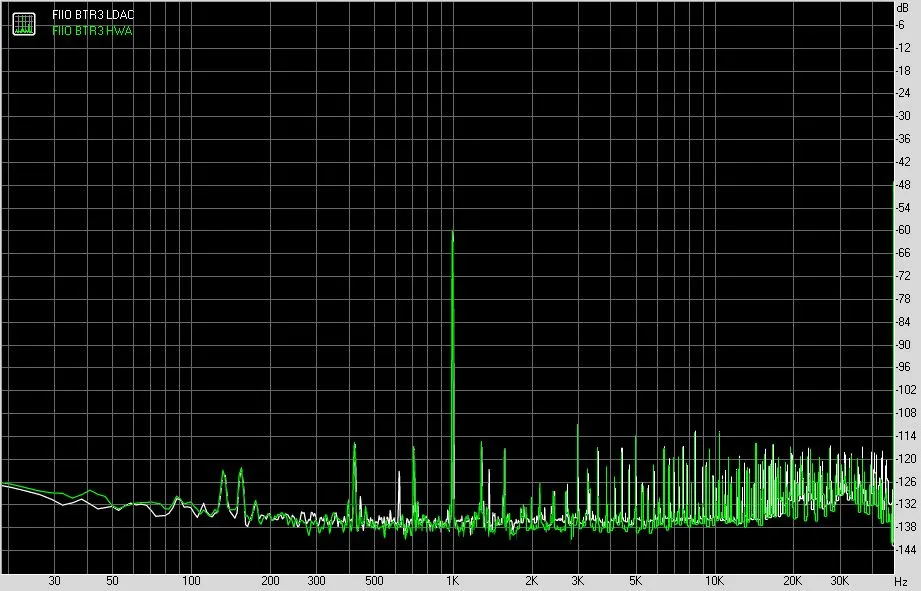Click the -30 dB scale label

(903, 116)
